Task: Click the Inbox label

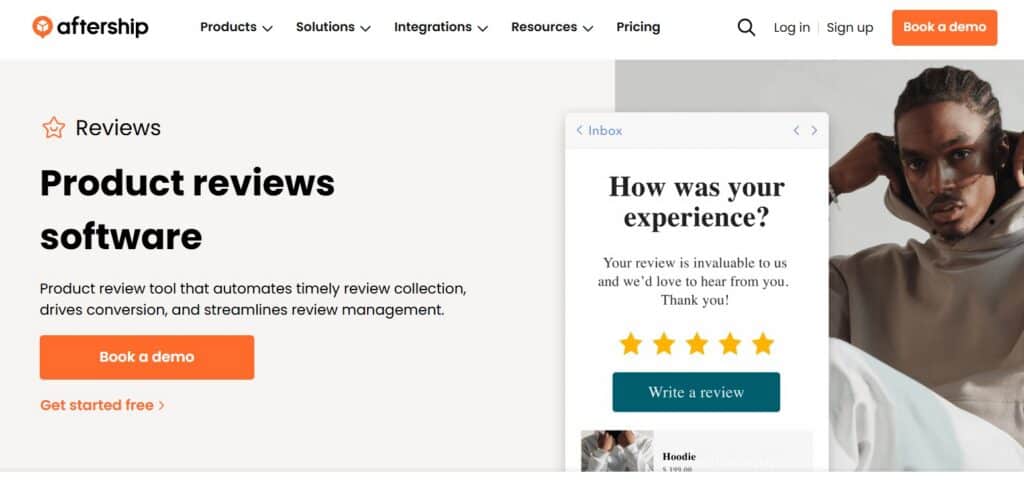Action: coord(605,131)
